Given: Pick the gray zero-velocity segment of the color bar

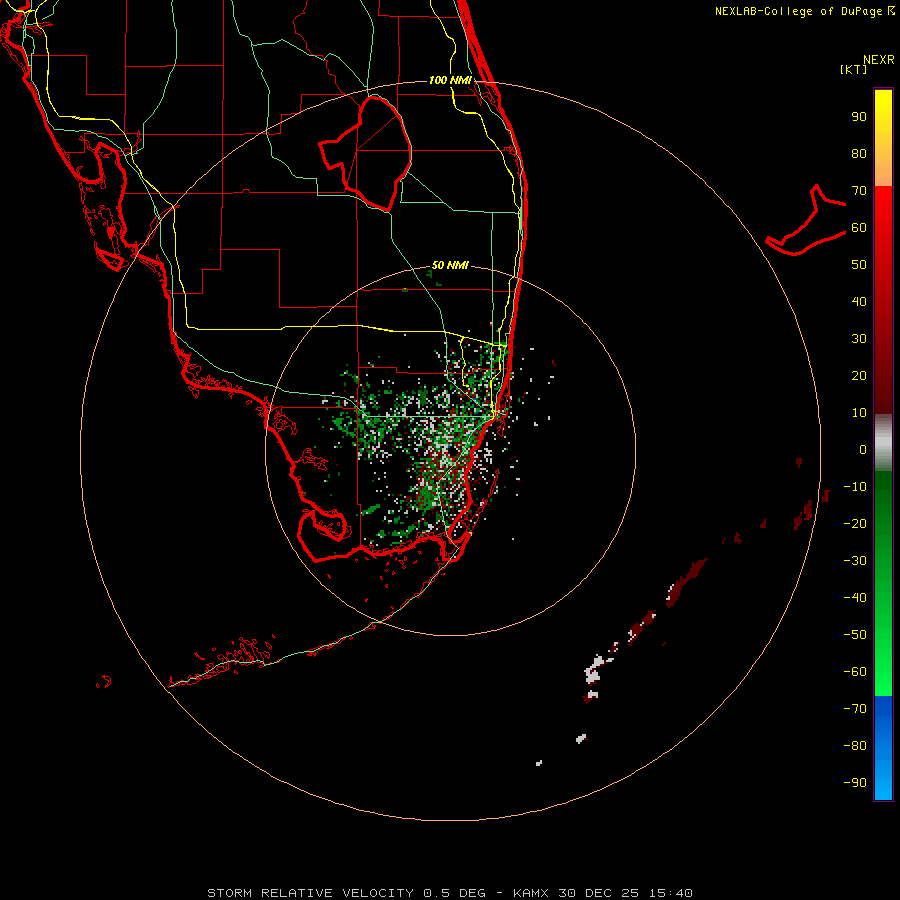Looking at the screenshot, I should (x=883, y=443).
